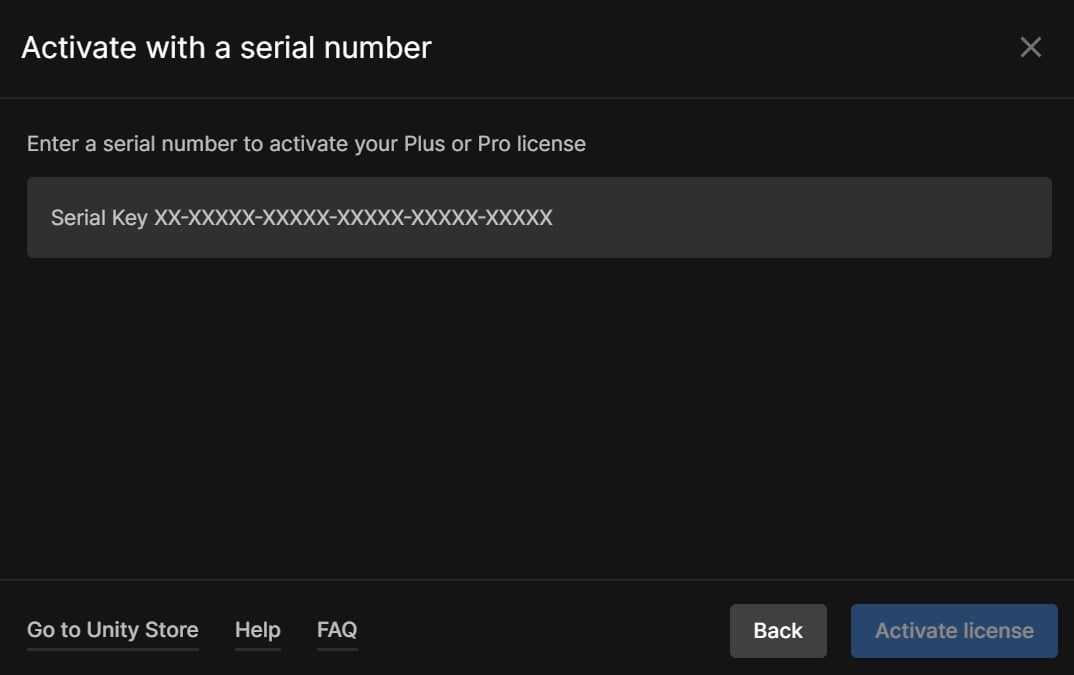Viewport: 1074px width, 675px height.
Task: Submit the serial via Activate license
Action: (953, 631)
